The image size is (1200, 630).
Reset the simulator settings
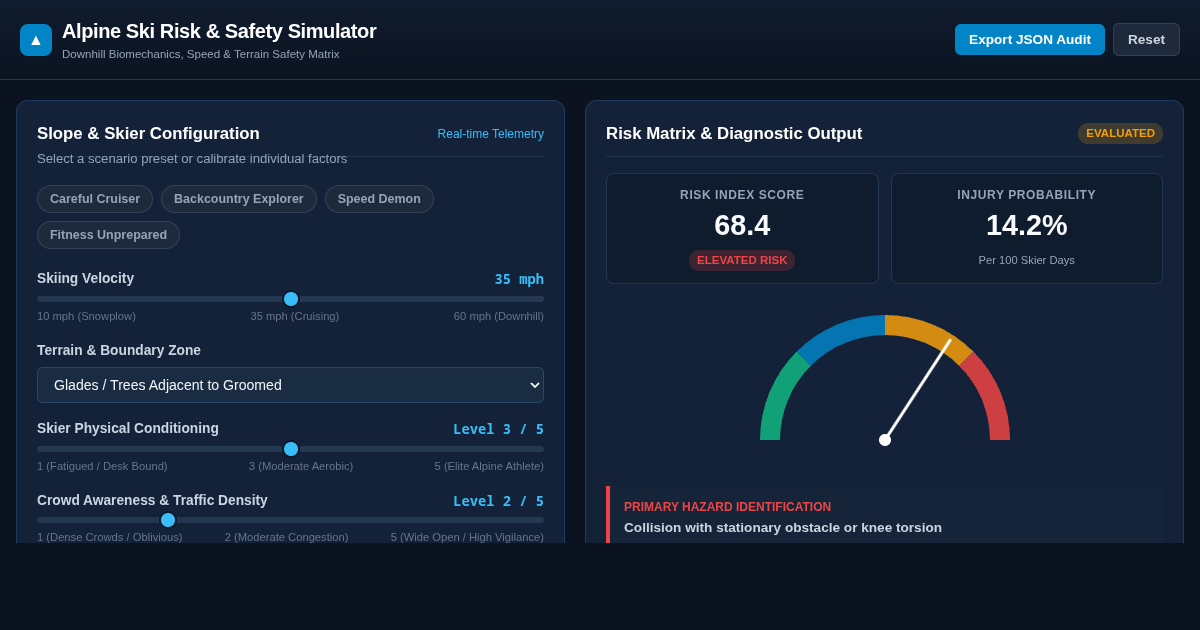pyautogui.click(x=1146, y=40)
